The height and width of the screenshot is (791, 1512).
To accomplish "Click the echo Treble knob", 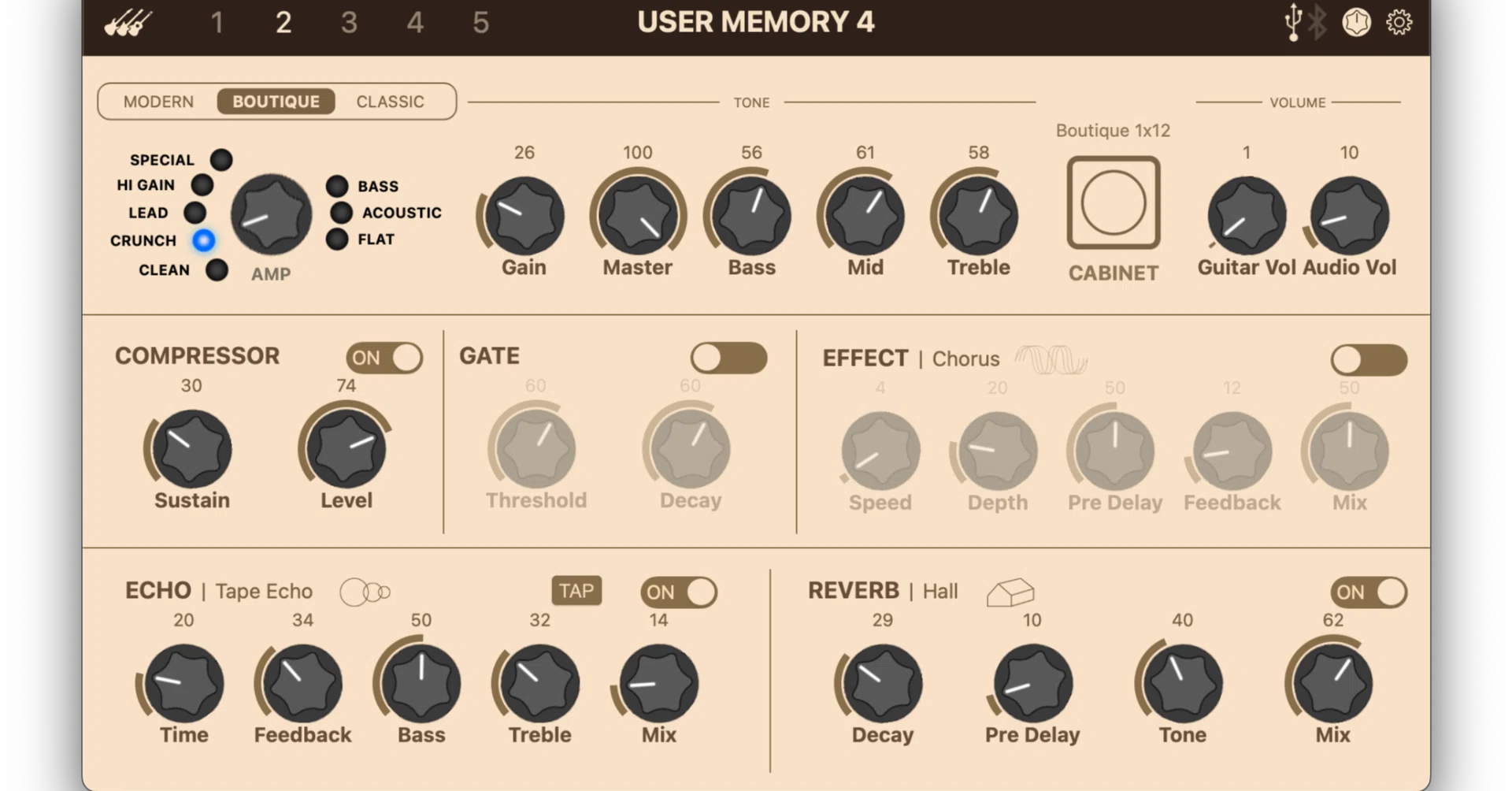I will tap(539, 683).
